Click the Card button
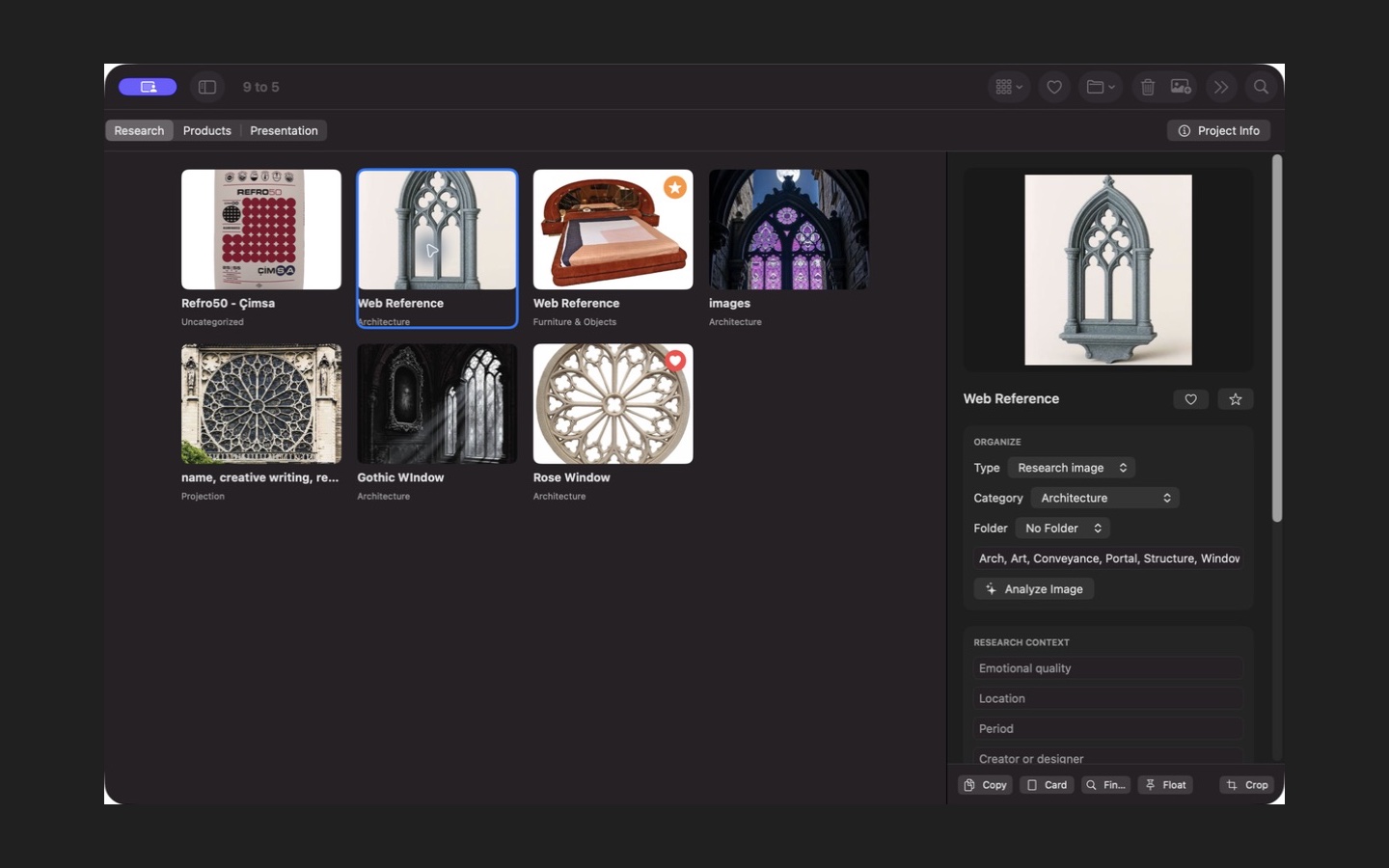 [1047, 785]
